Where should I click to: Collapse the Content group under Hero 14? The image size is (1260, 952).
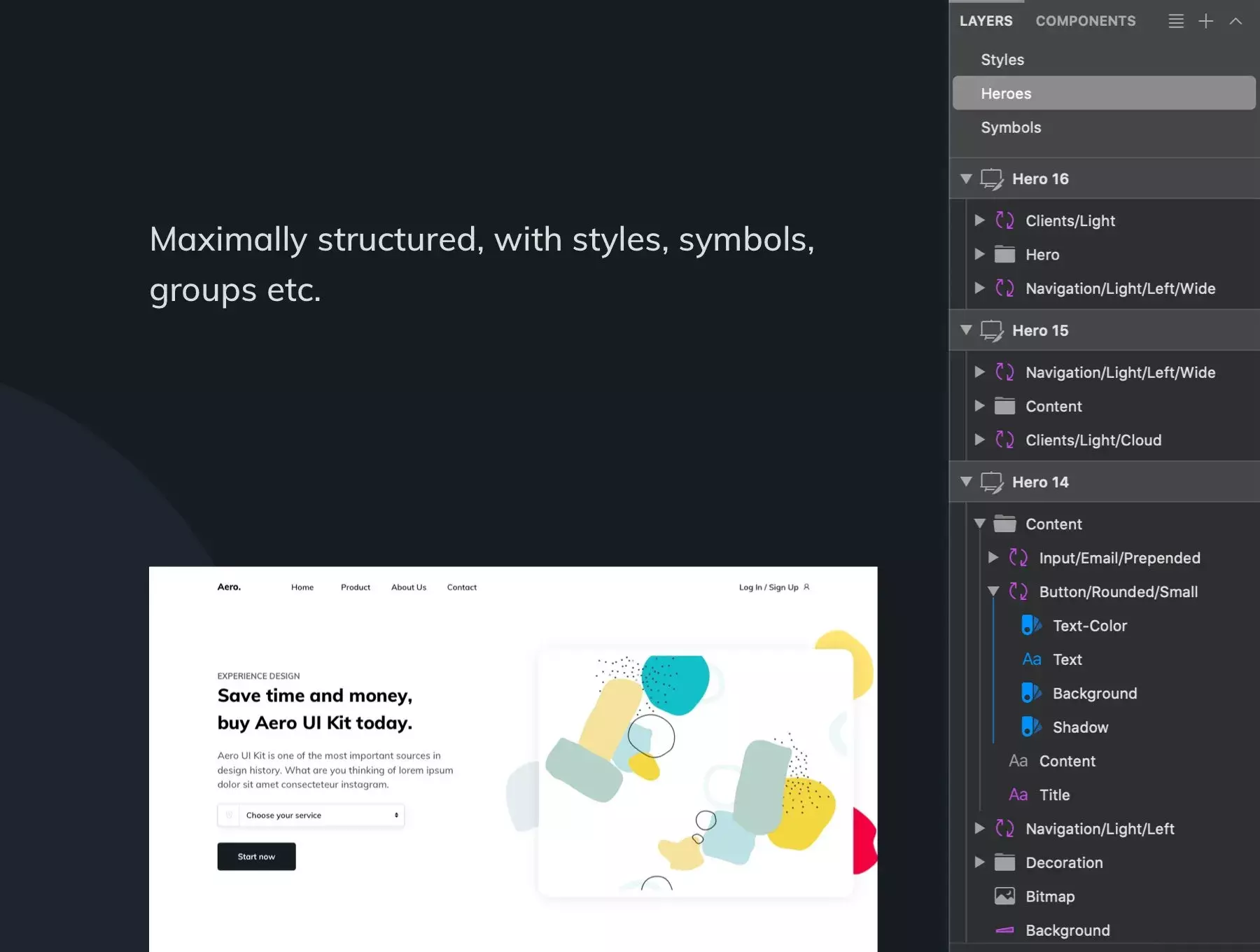click(980, 524)
